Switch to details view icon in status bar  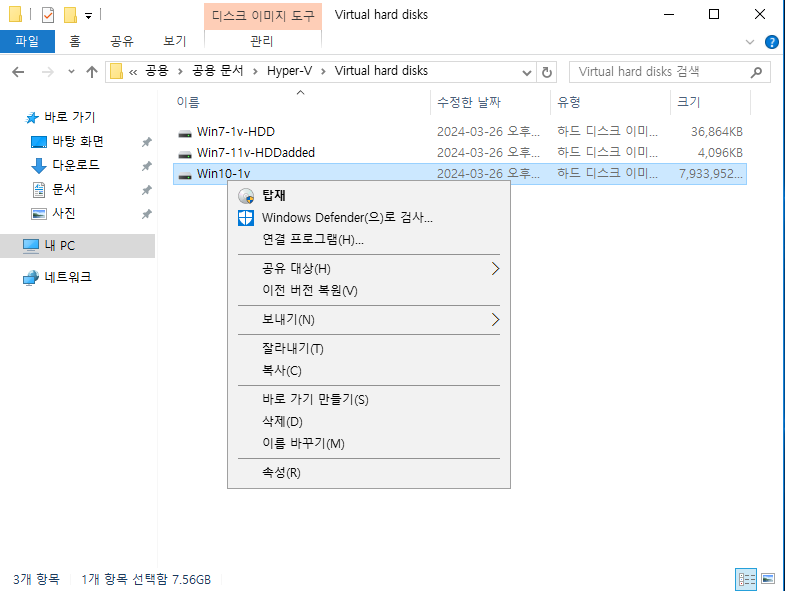pyautogui.click(x=746, y=579)
